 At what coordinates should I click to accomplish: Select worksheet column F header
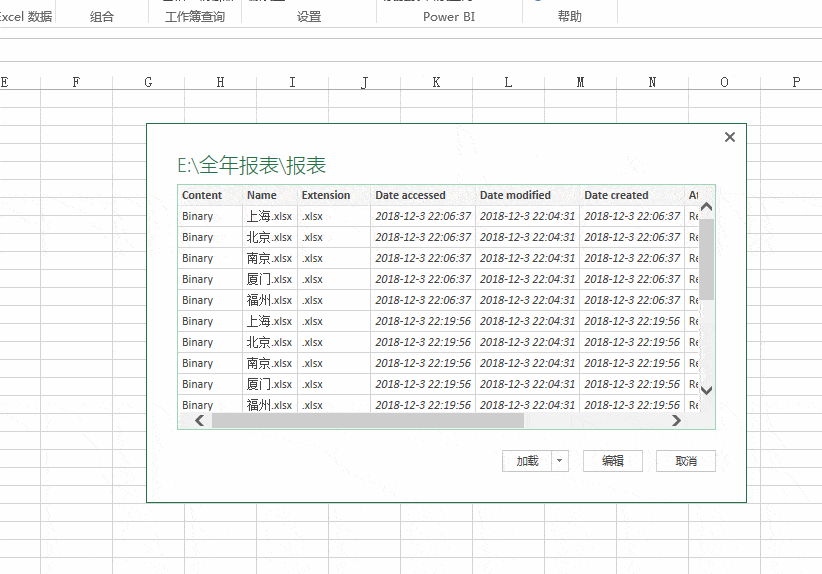[x=77, y=82]
